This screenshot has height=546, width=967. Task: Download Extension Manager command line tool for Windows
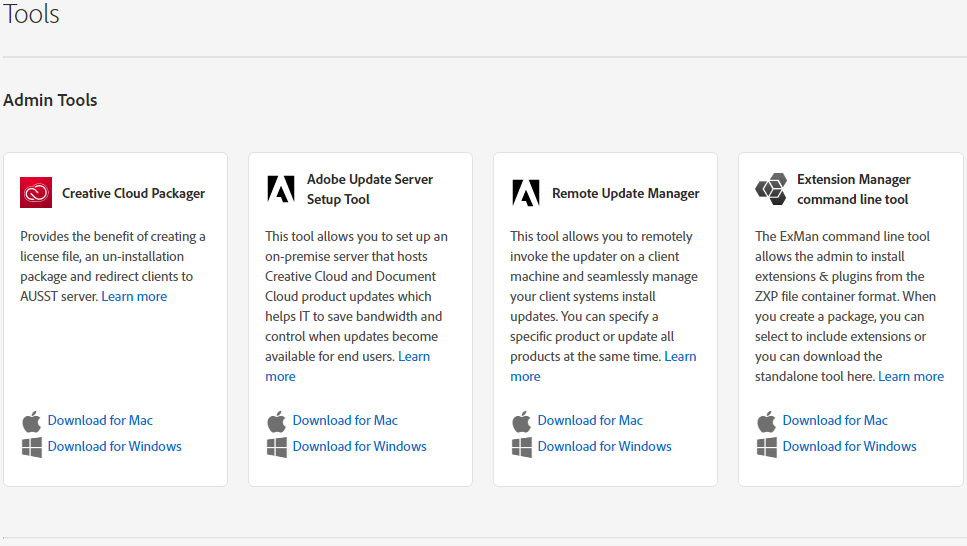(x=850, y=447)
